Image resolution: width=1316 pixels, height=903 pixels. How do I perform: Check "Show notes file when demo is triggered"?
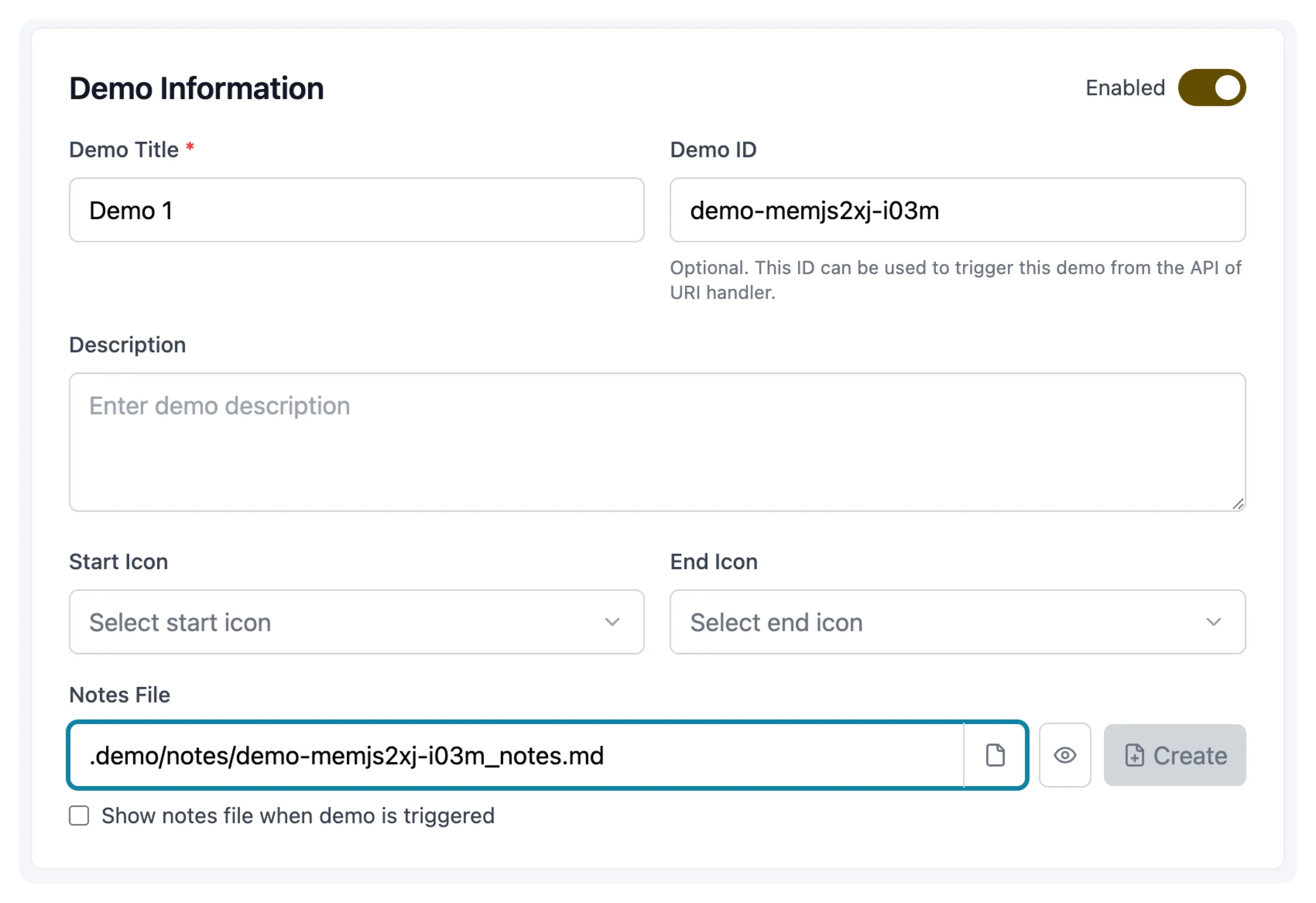(x=79, y=816)
